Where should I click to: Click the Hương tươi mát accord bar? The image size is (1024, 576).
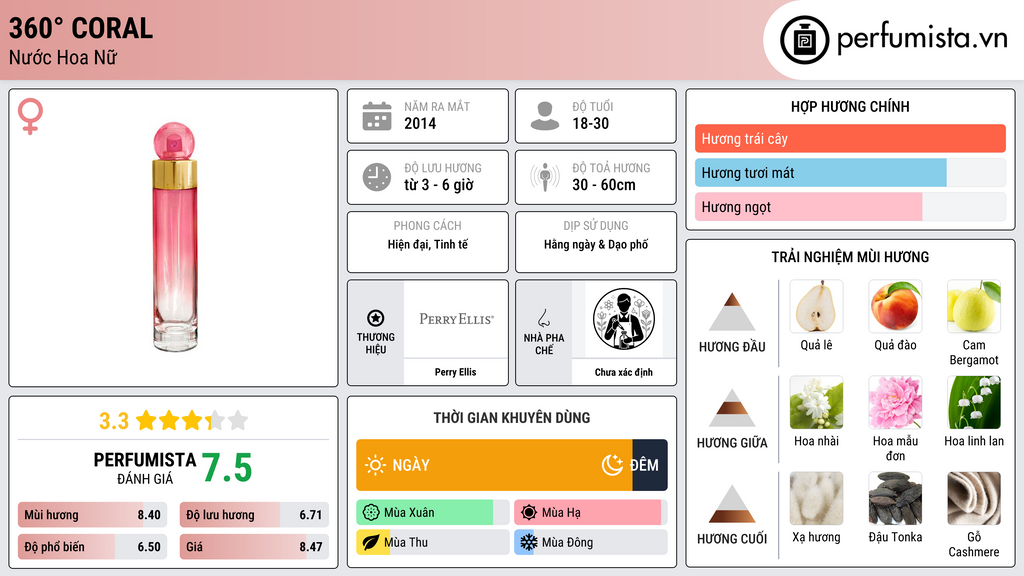tap(850, 172)
